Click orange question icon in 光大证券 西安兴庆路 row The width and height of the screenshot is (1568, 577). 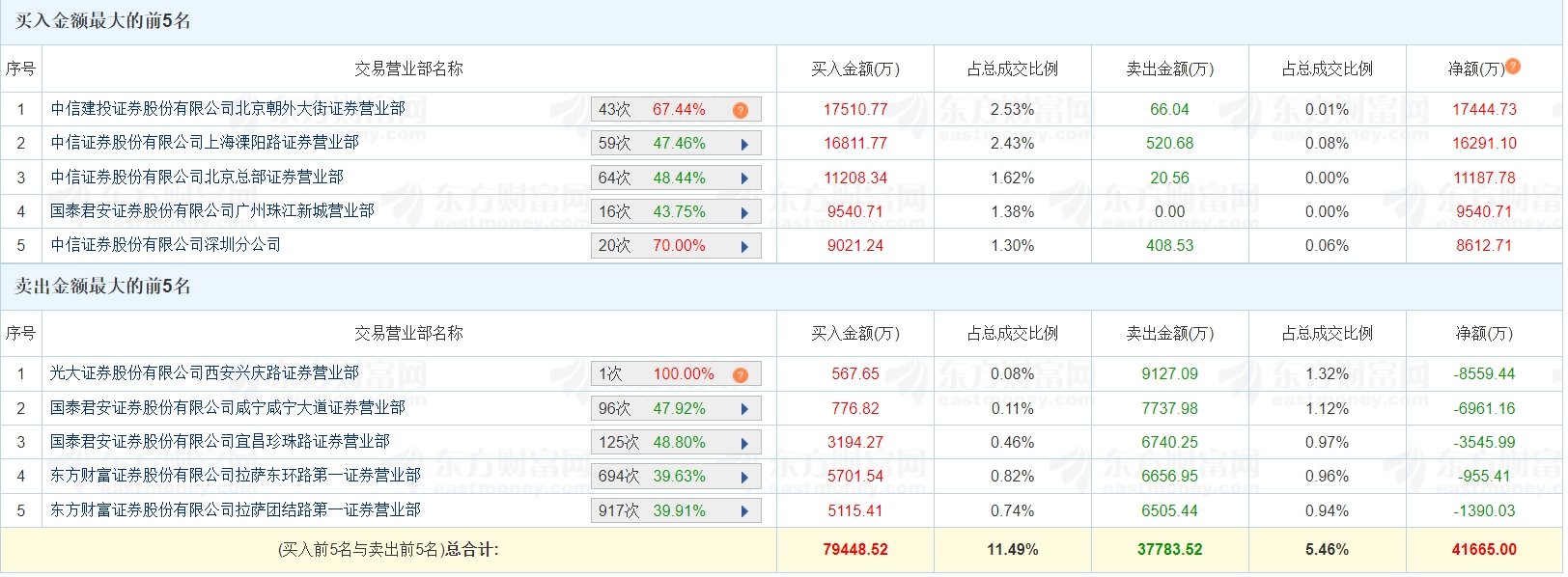[x=741, y=374]
